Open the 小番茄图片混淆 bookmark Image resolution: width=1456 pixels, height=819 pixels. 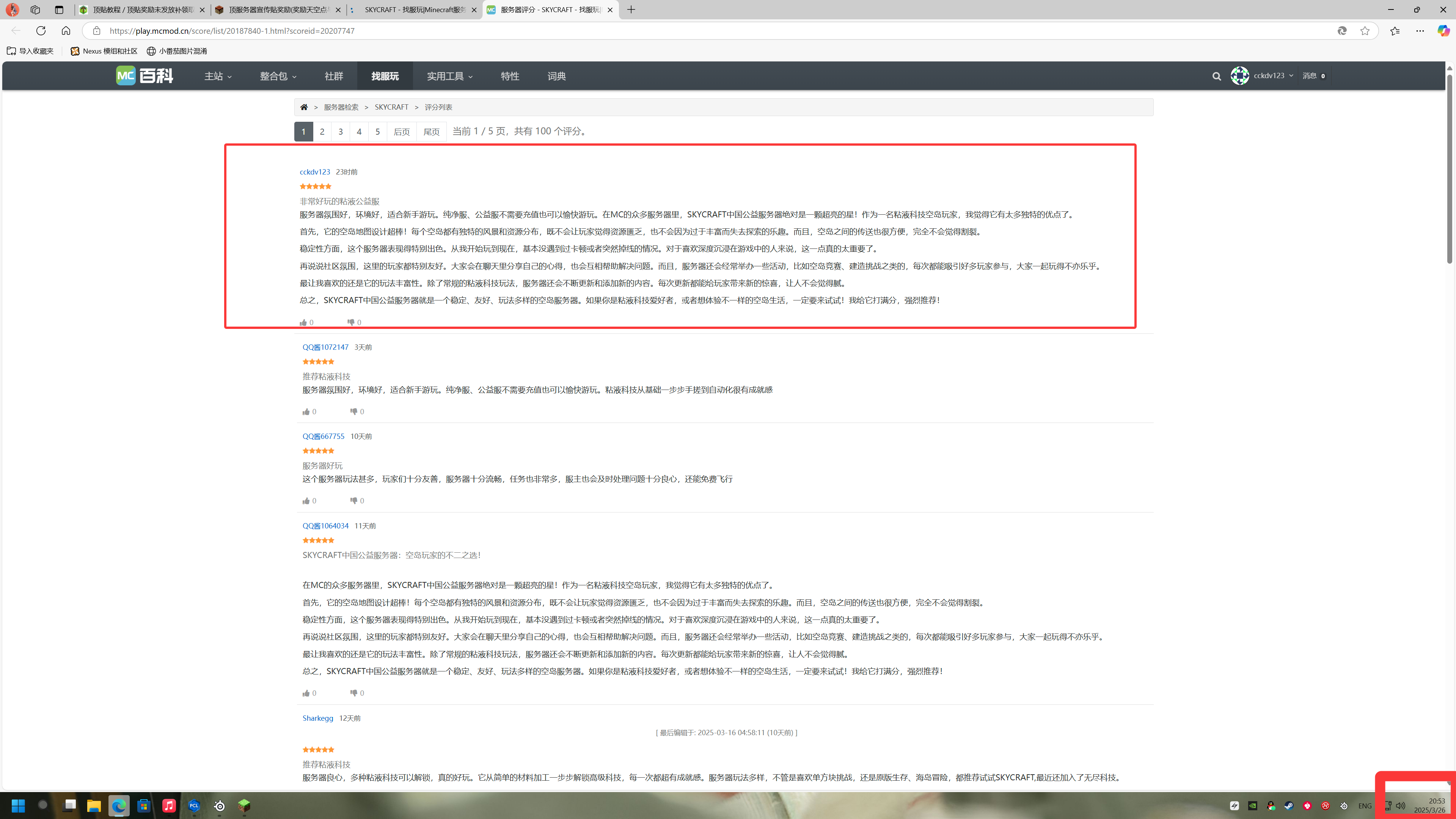tap(177, 51)
